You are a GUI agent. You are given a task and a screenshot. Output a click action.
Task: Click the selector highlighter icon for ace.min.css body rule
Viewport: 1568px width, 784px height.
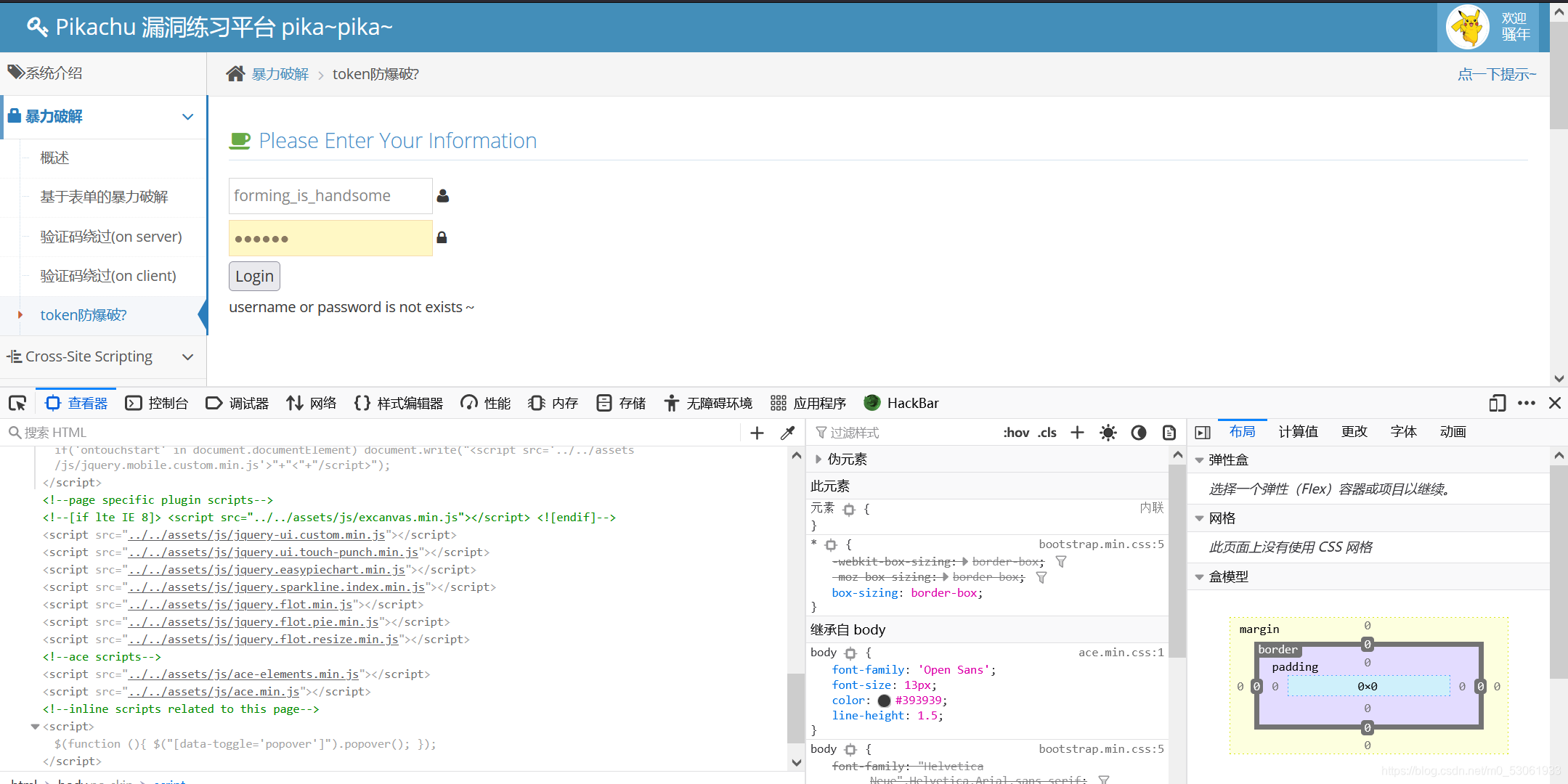coord(850,653)
